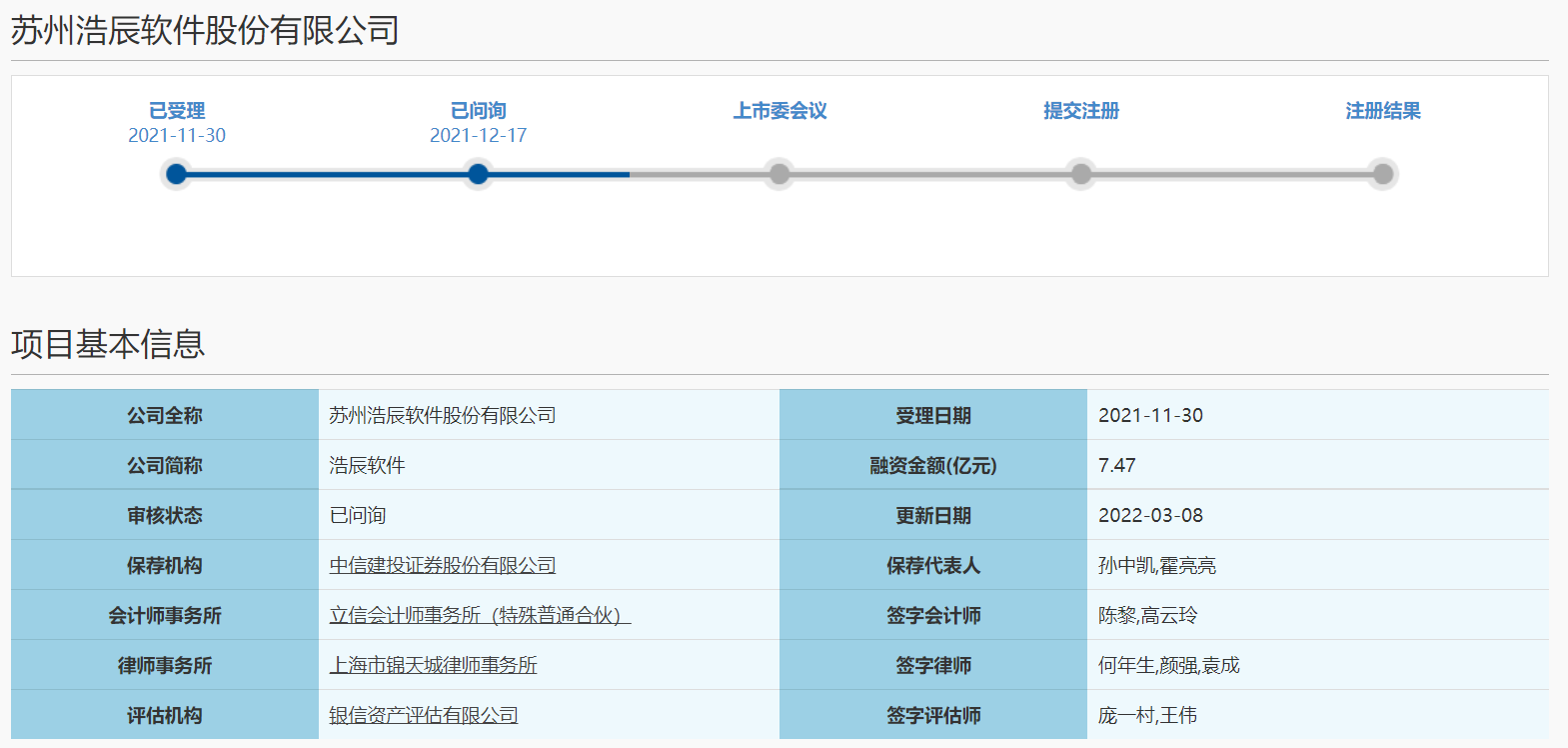Select the 已问询 stage label

click(479, 111)
